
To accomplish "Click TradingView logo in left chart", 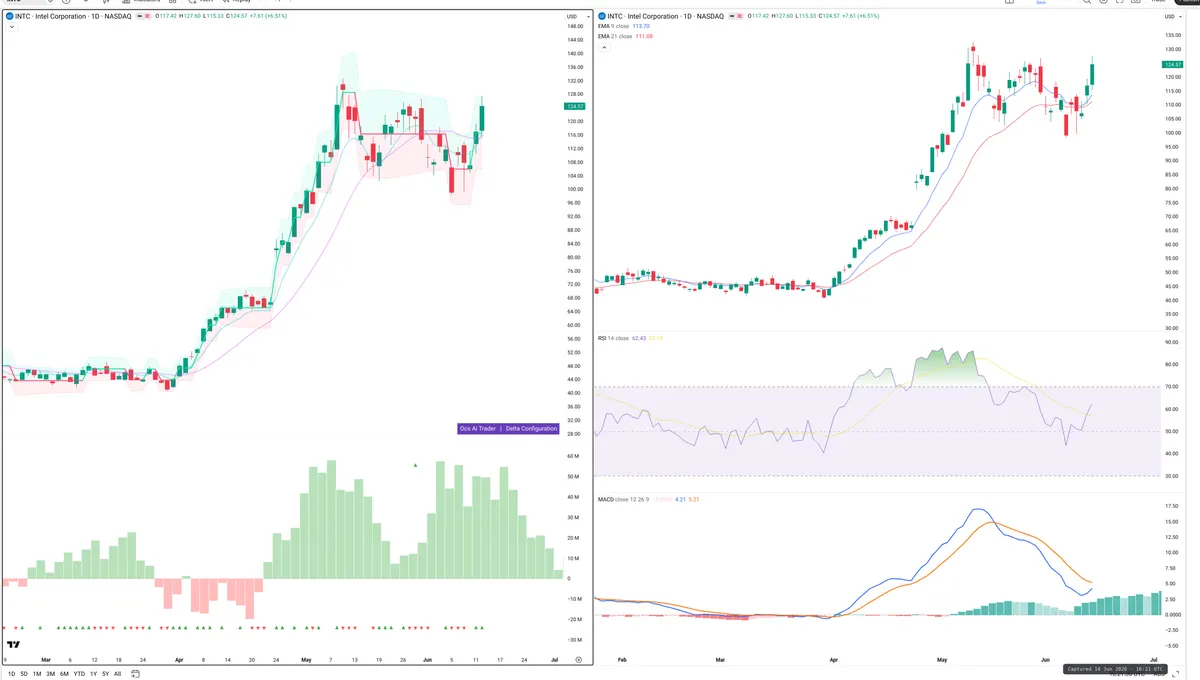I will (14, 646).
